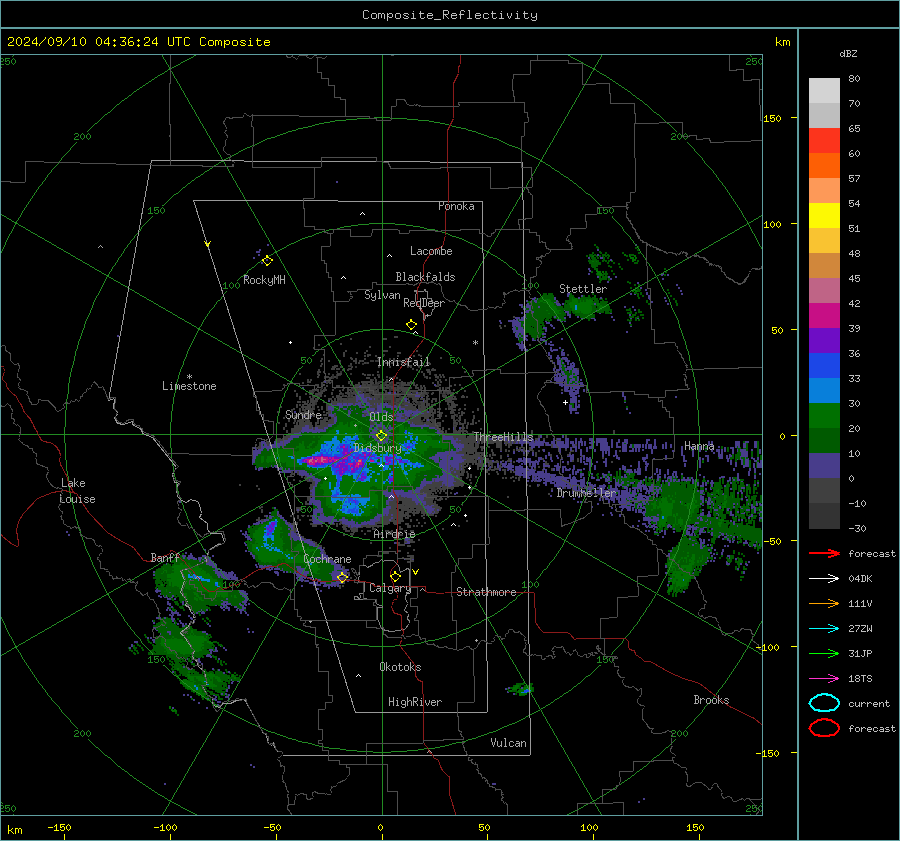Click the Banff map label

point(165,557)
